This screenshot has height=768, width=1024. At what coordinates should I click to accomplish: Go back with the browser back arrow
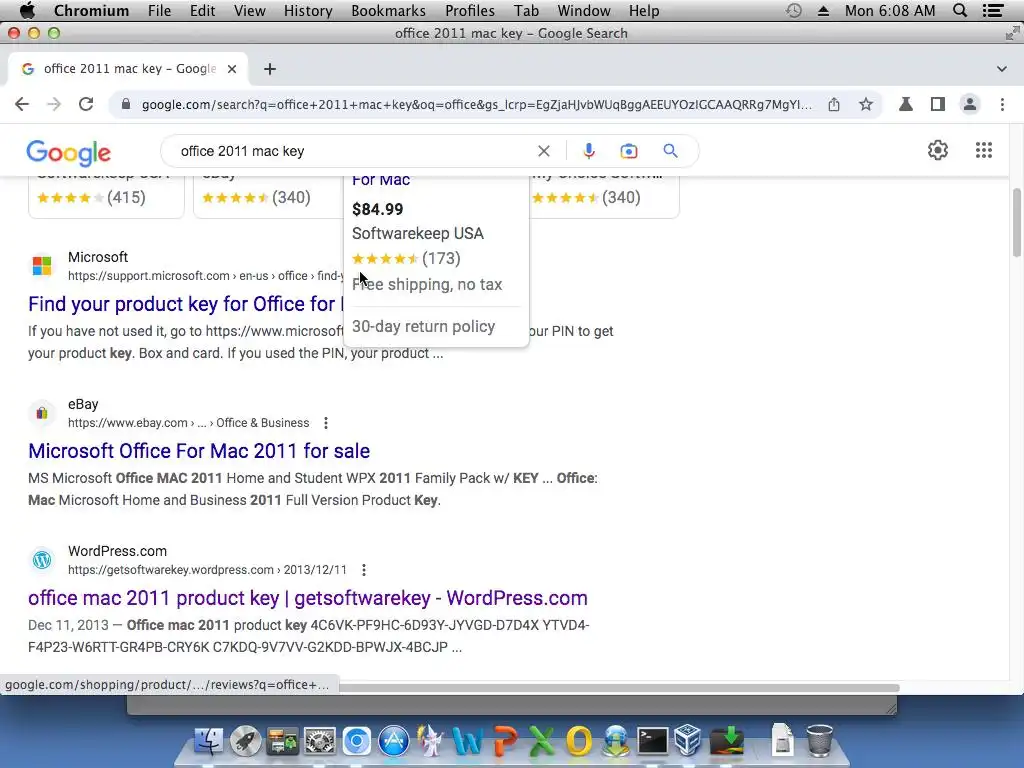point(22,104)
